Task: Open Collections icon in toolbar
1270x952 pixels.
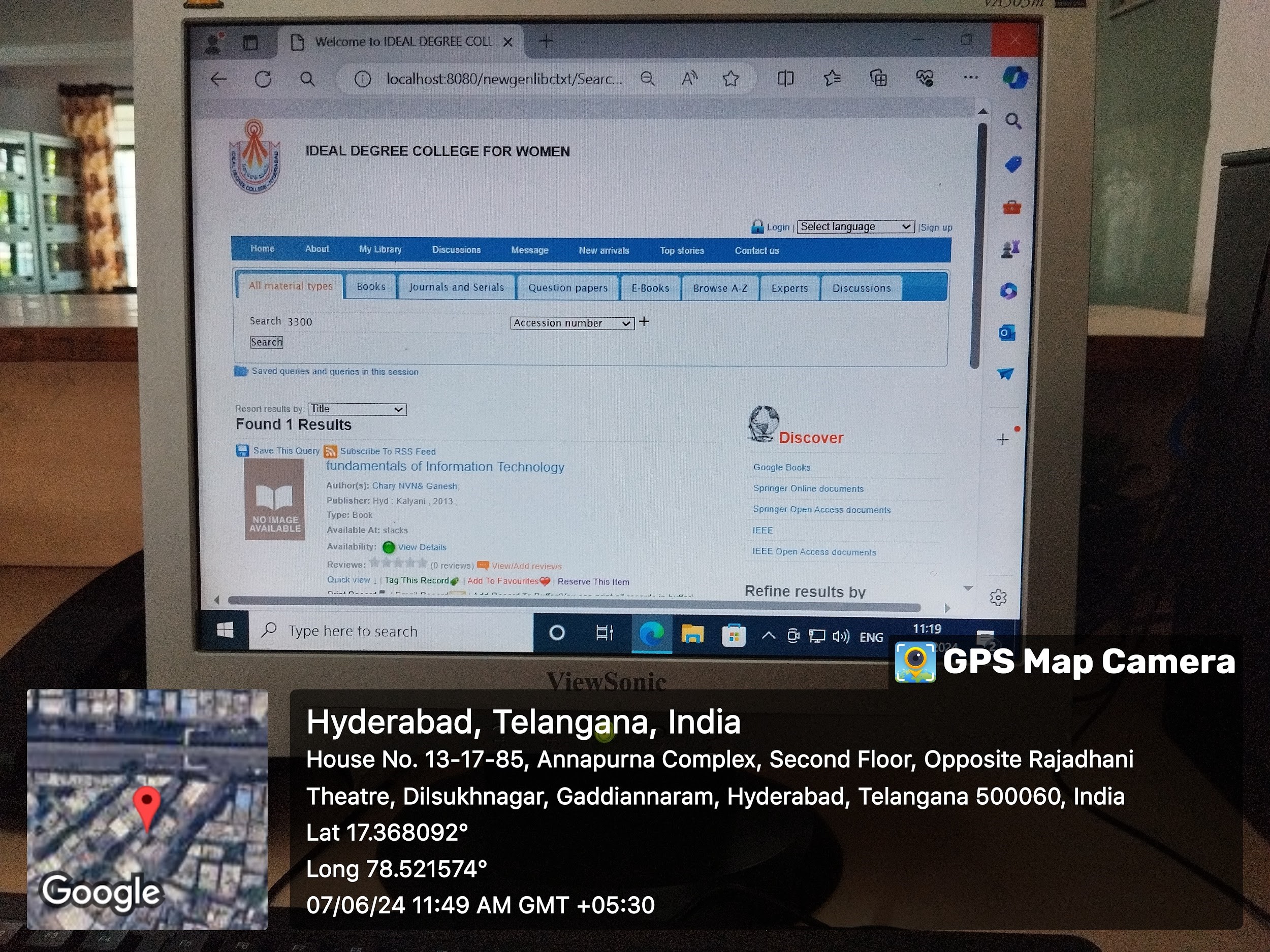Action: [878, 78]
